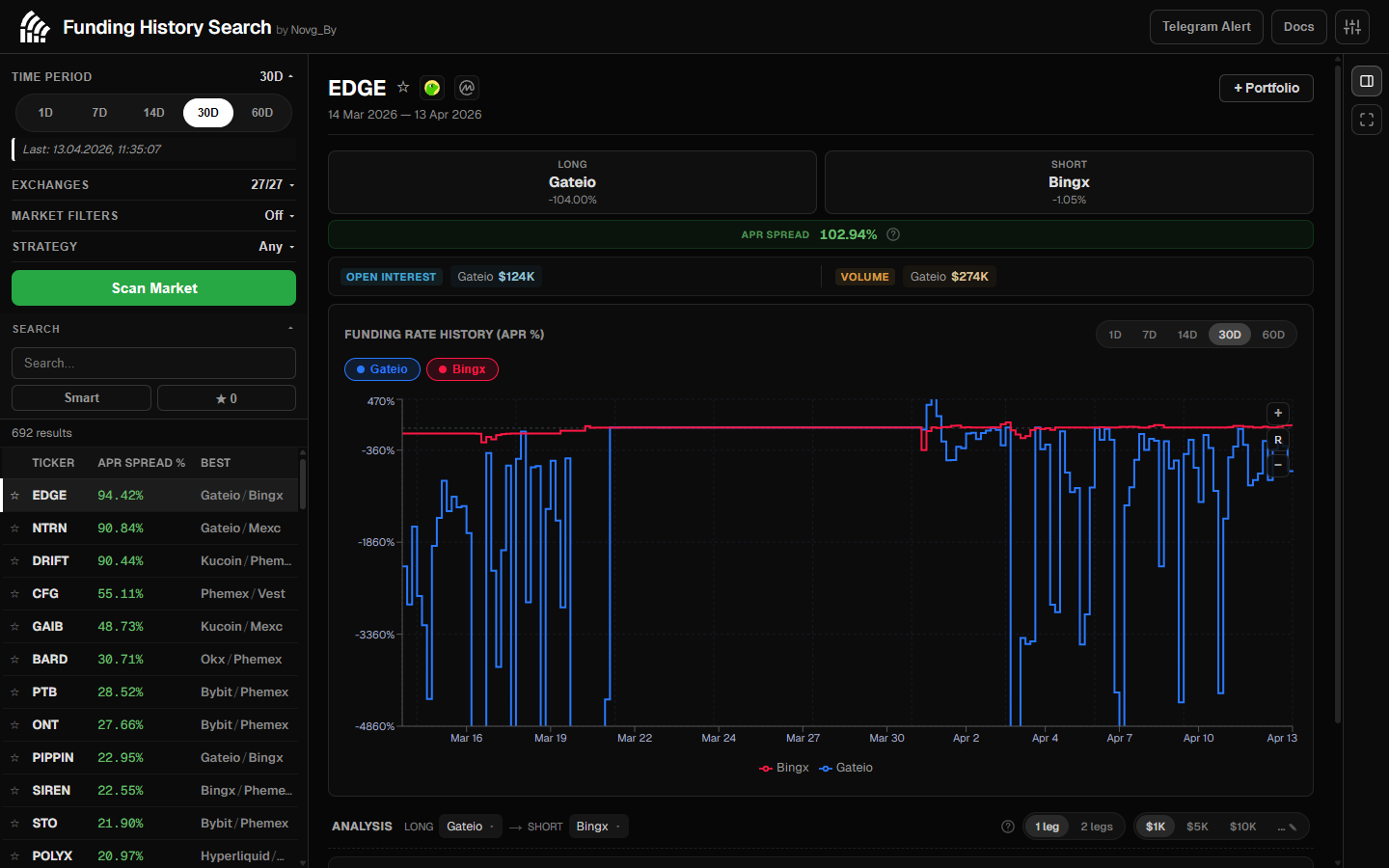Image resolution: width=1389 pixels, height=868 pixels.
Task: Reset chart zoom with the R button
Action: coord(1278,440)
